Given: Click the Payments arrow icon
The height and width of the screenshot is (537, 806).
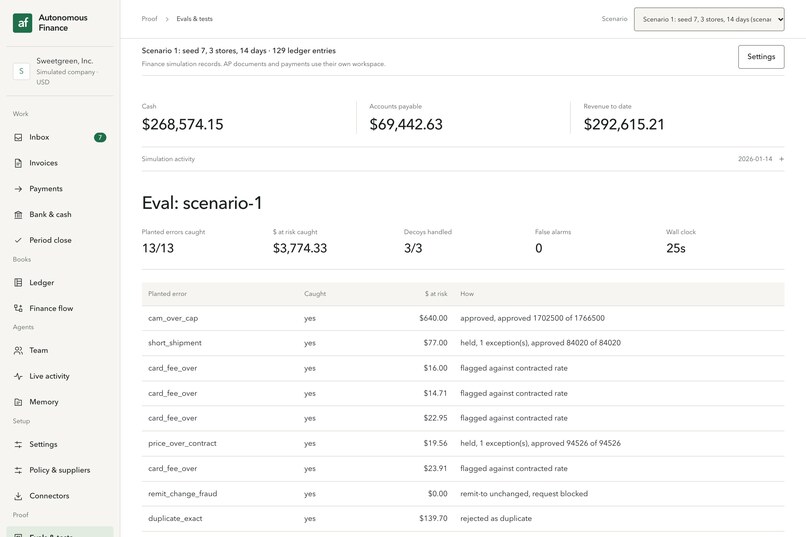Looking at the screenshot, I should [x=18, y=189].
